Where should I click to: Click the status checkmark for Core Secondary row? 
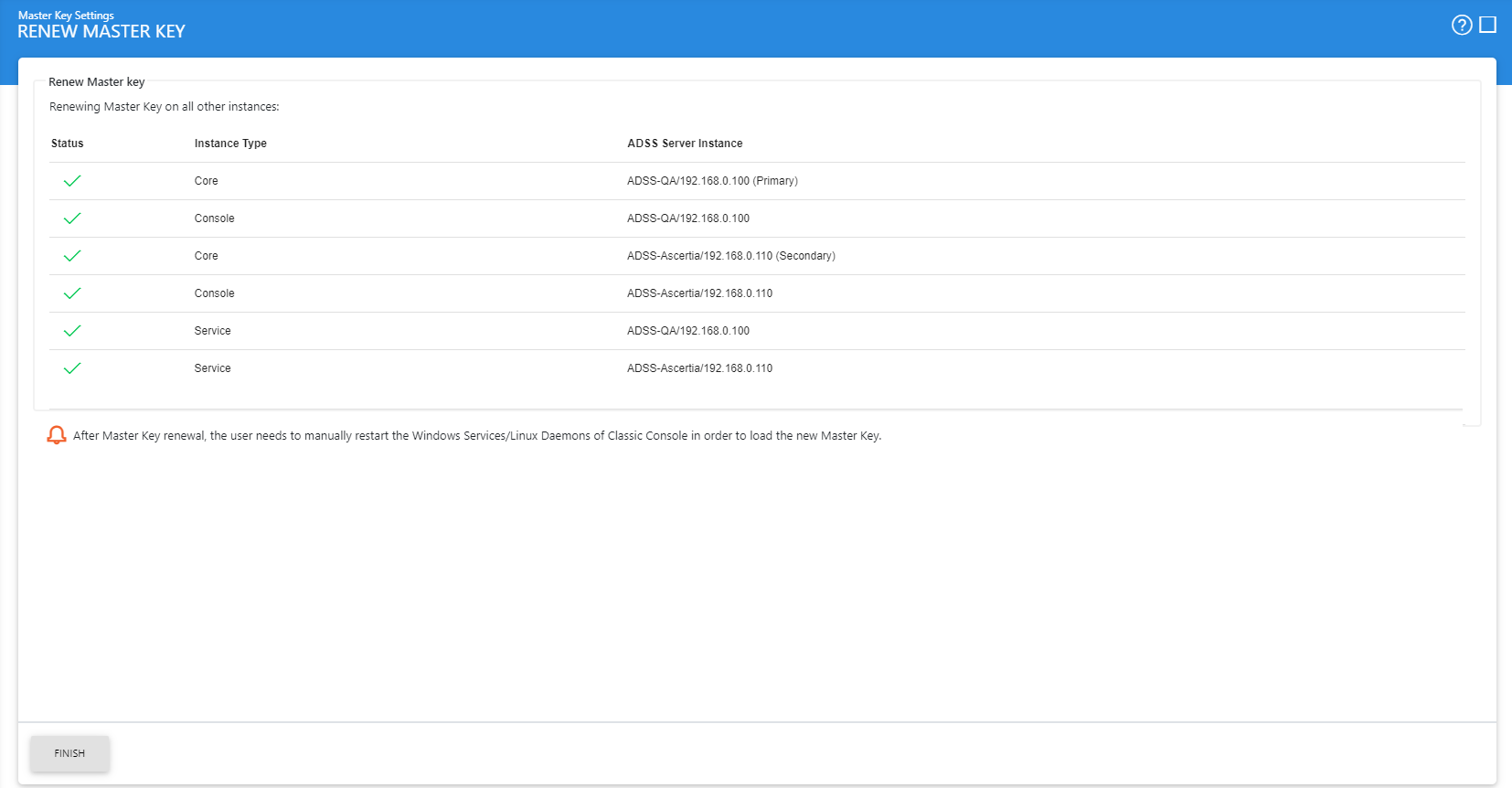pos(72,256)
